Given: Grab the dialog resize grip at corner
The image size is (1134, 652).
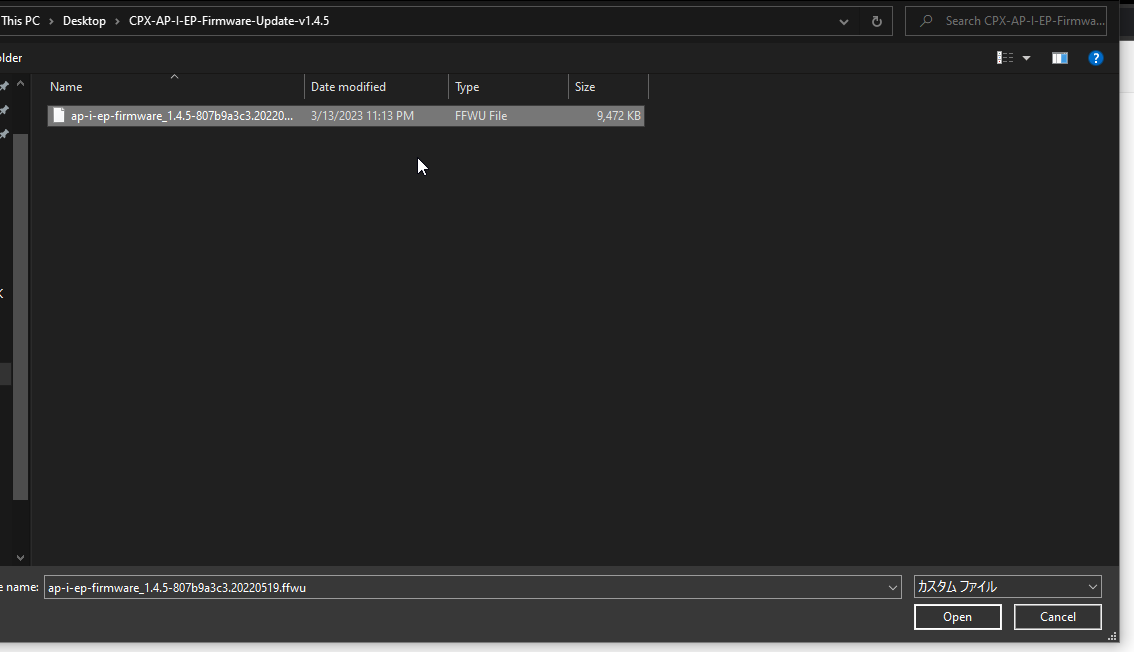Looking at the screenshot, I should pos(1112,636).
